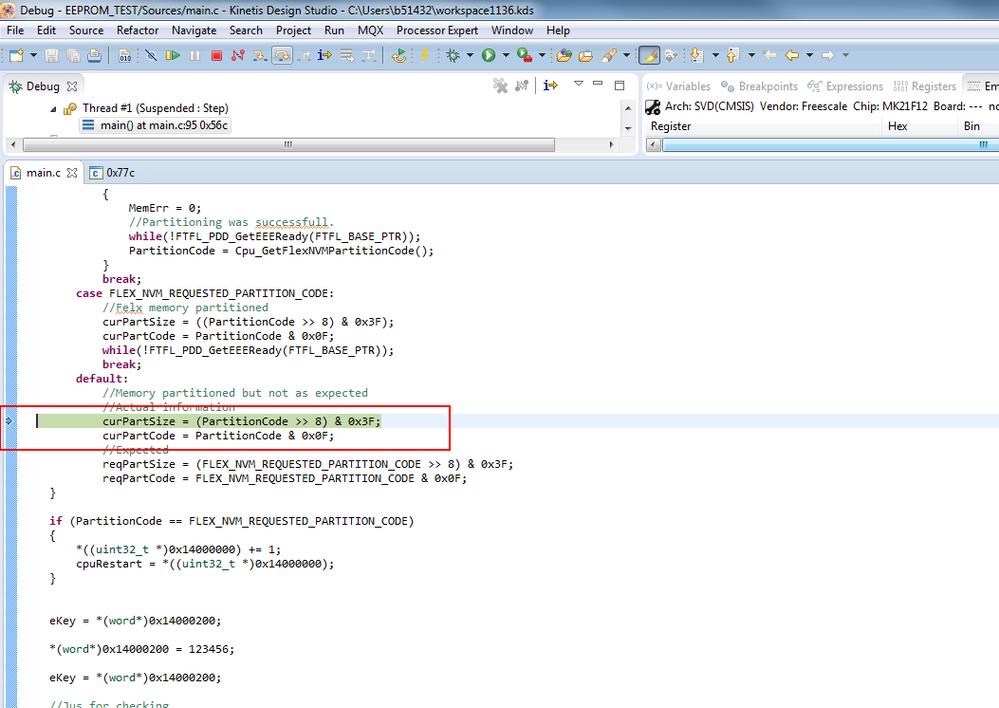This screenshot has height=708, width=999.
Task: Open the File menu
Action: pyautogui.click(x=15, y=30)
